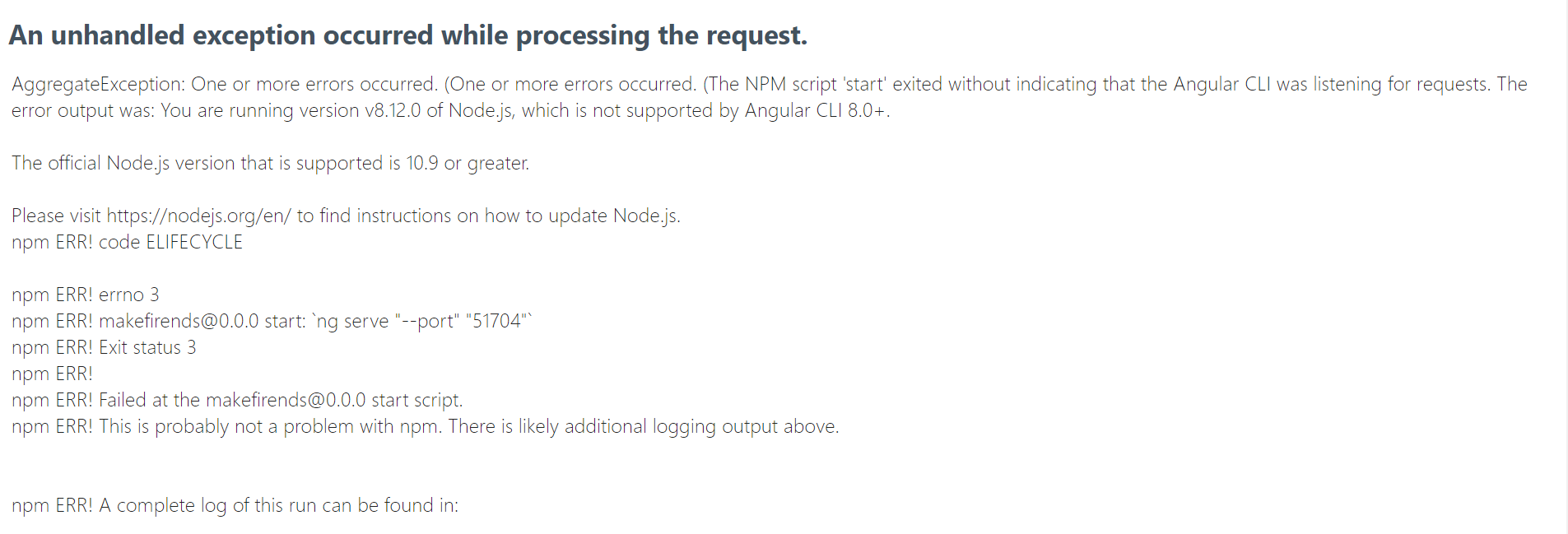Click the 'Angular CLI 8.0+' text
The width and height of the screenshot is (1568, 534).
coord(817,110)
